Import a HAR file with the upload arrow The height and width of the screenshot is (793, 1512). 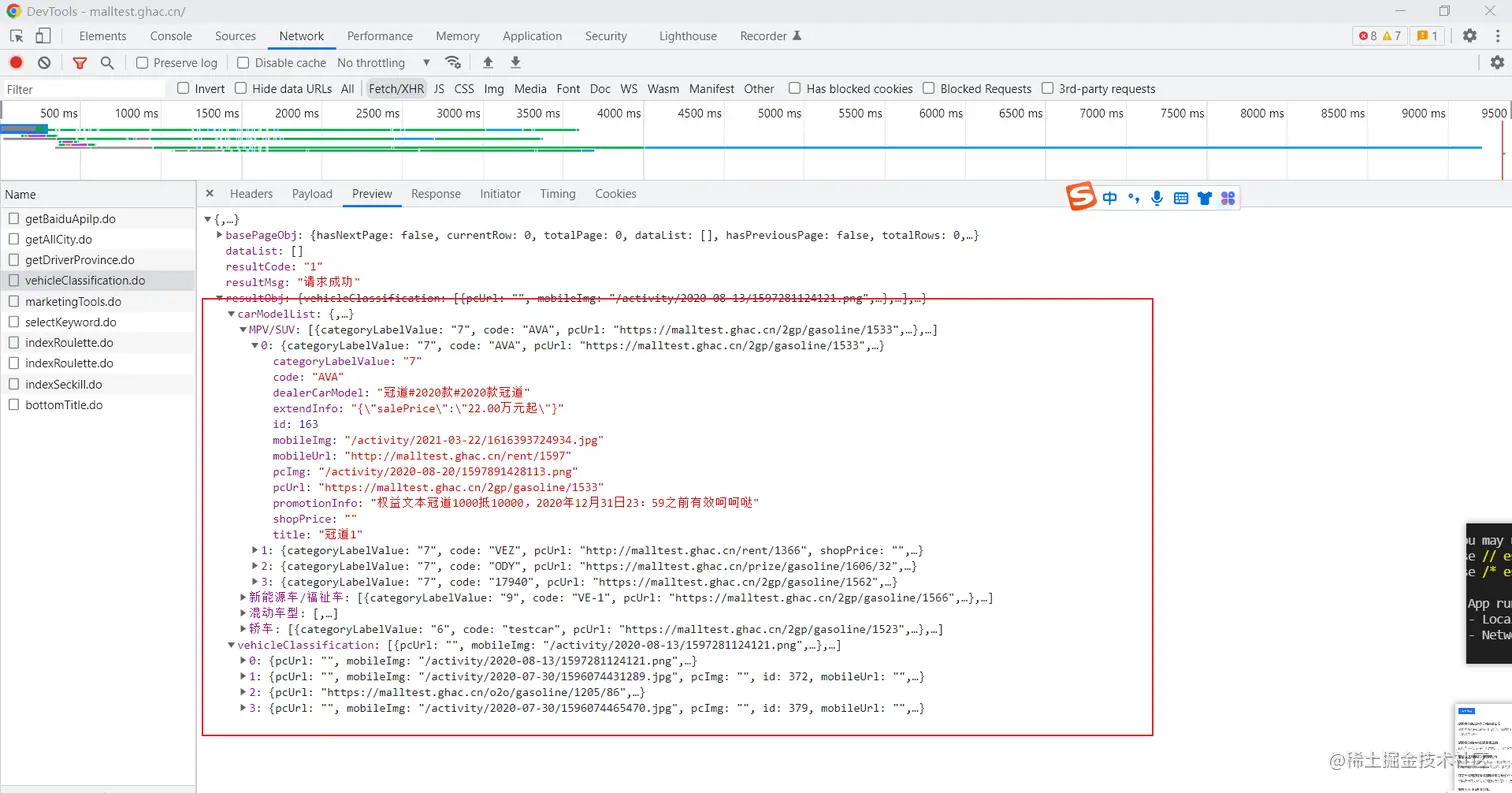(488, 62)
